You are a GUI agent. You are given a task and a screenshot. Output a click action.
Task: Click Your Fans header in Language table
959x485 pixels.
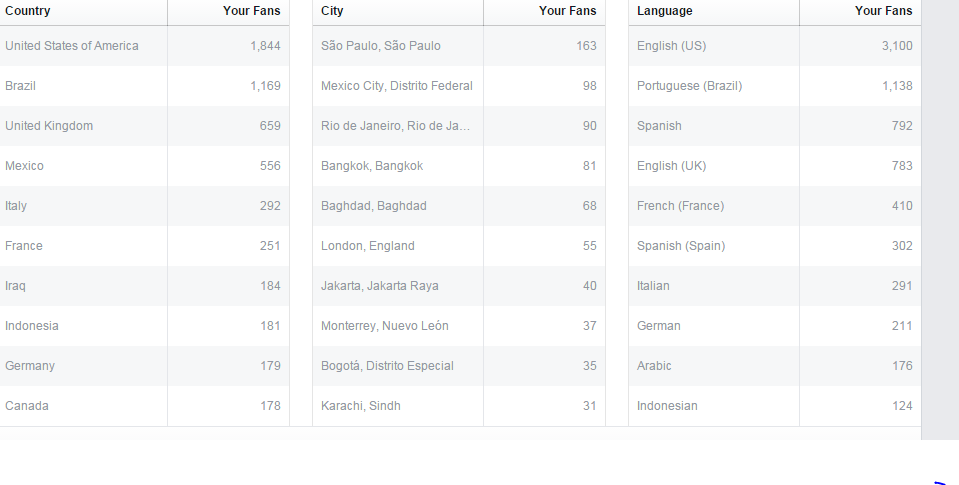click(883, 11)
